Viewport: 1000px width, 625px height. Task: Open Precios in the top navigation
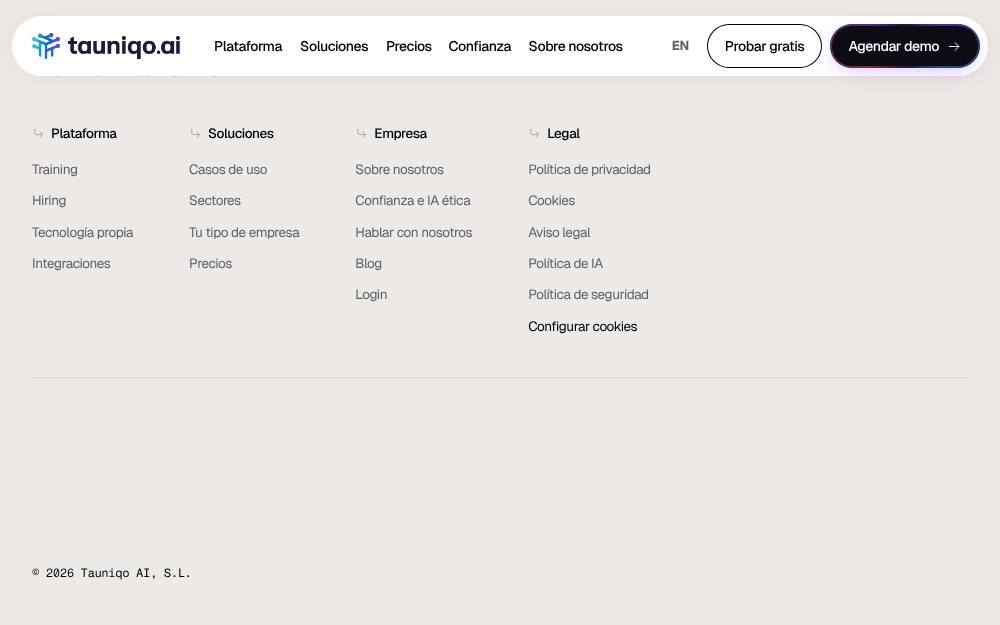[x=409, y=47]
